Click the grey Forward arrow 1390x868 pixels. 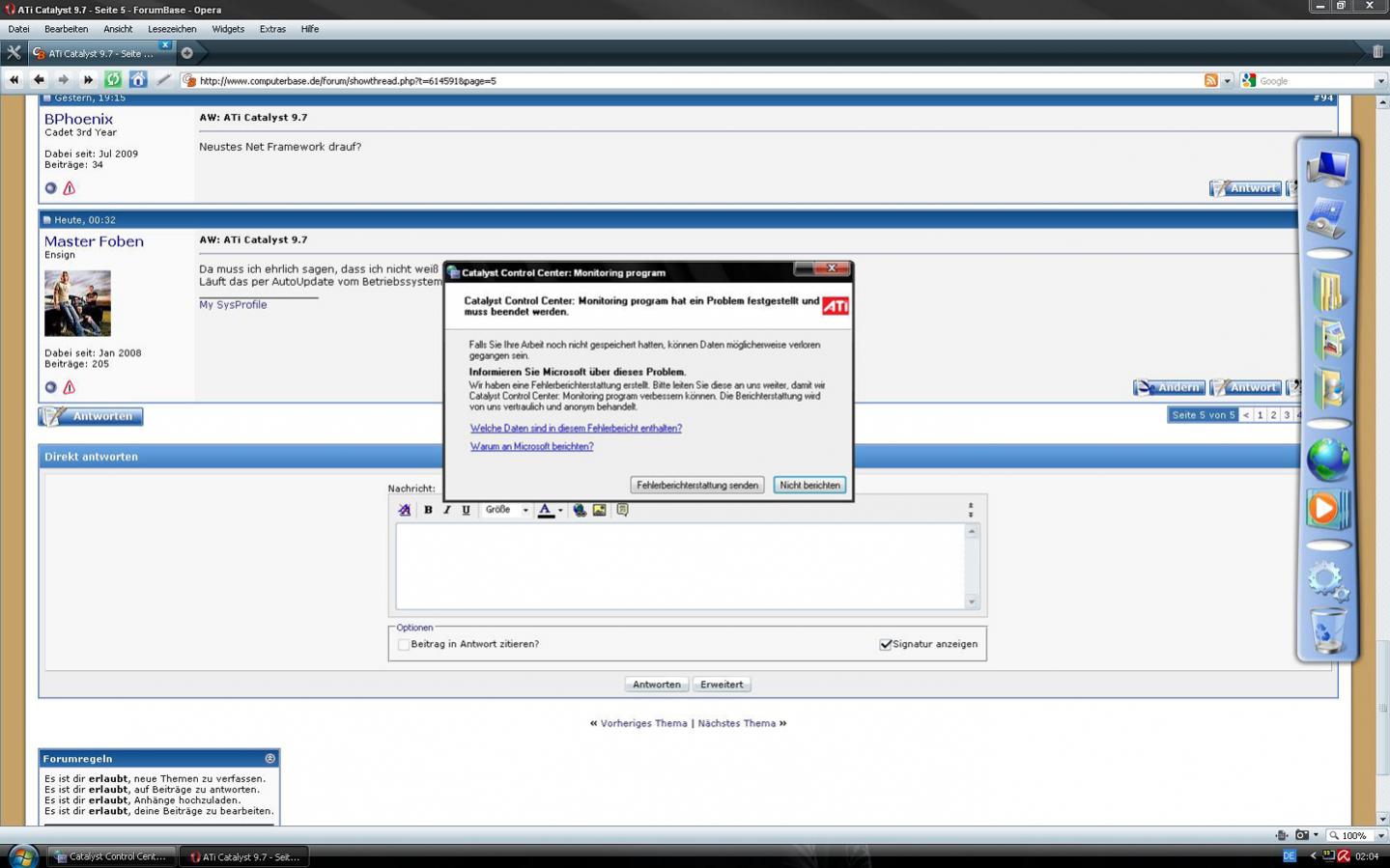click(64, 80)
